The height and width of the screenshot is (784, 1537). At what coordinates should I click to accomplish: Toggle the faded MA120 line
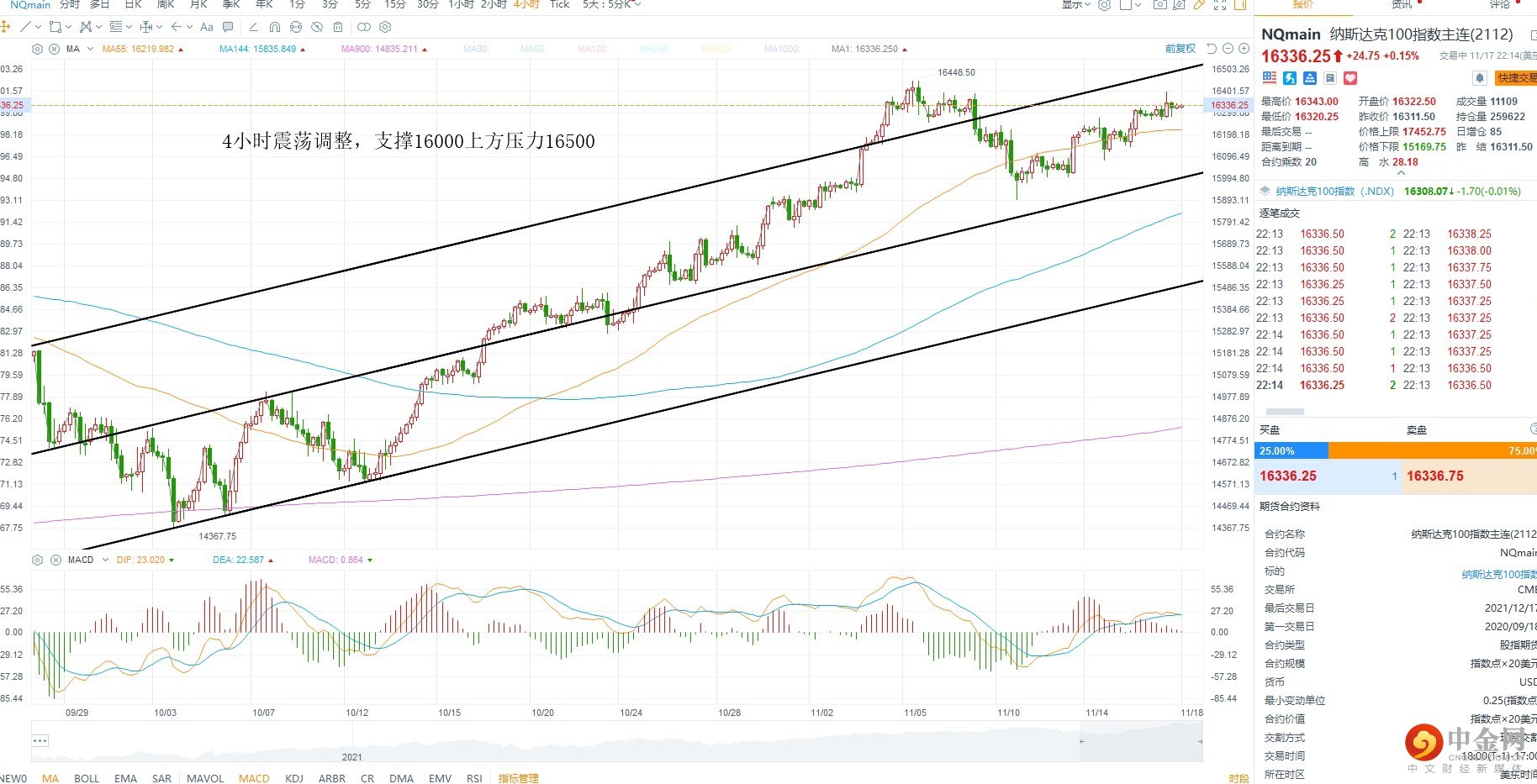pyautogui.click(x=593, y=49)
